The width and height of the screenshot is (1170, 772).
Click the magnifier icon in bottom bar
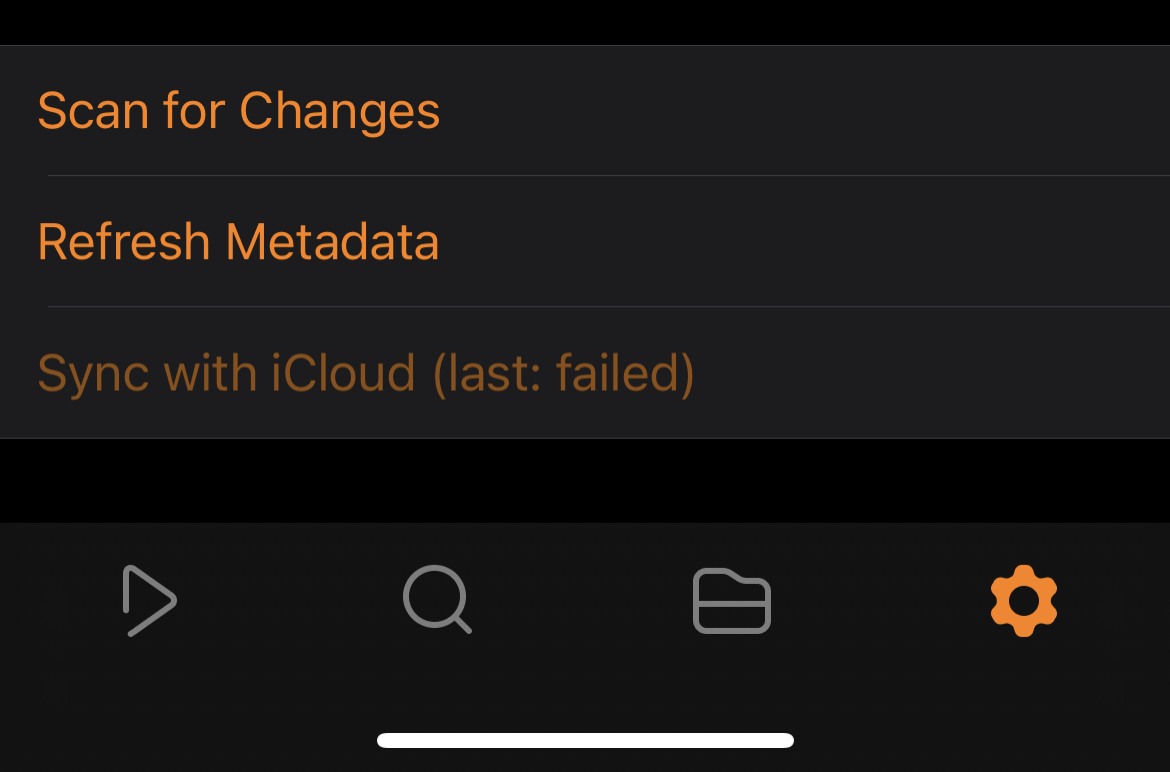[x=437, y=600]
